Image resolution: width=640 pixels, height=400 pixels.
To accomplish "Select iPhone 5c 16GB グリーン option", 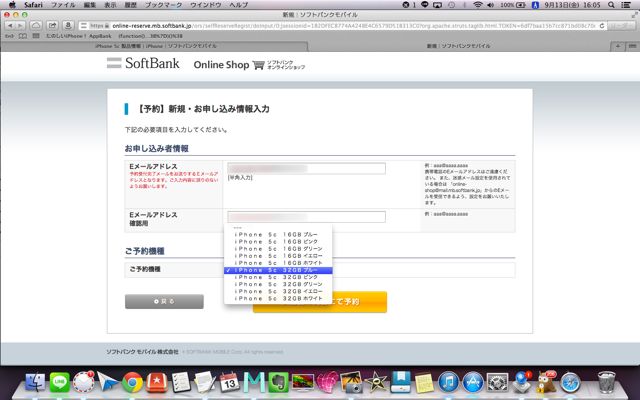I will 278,249.
